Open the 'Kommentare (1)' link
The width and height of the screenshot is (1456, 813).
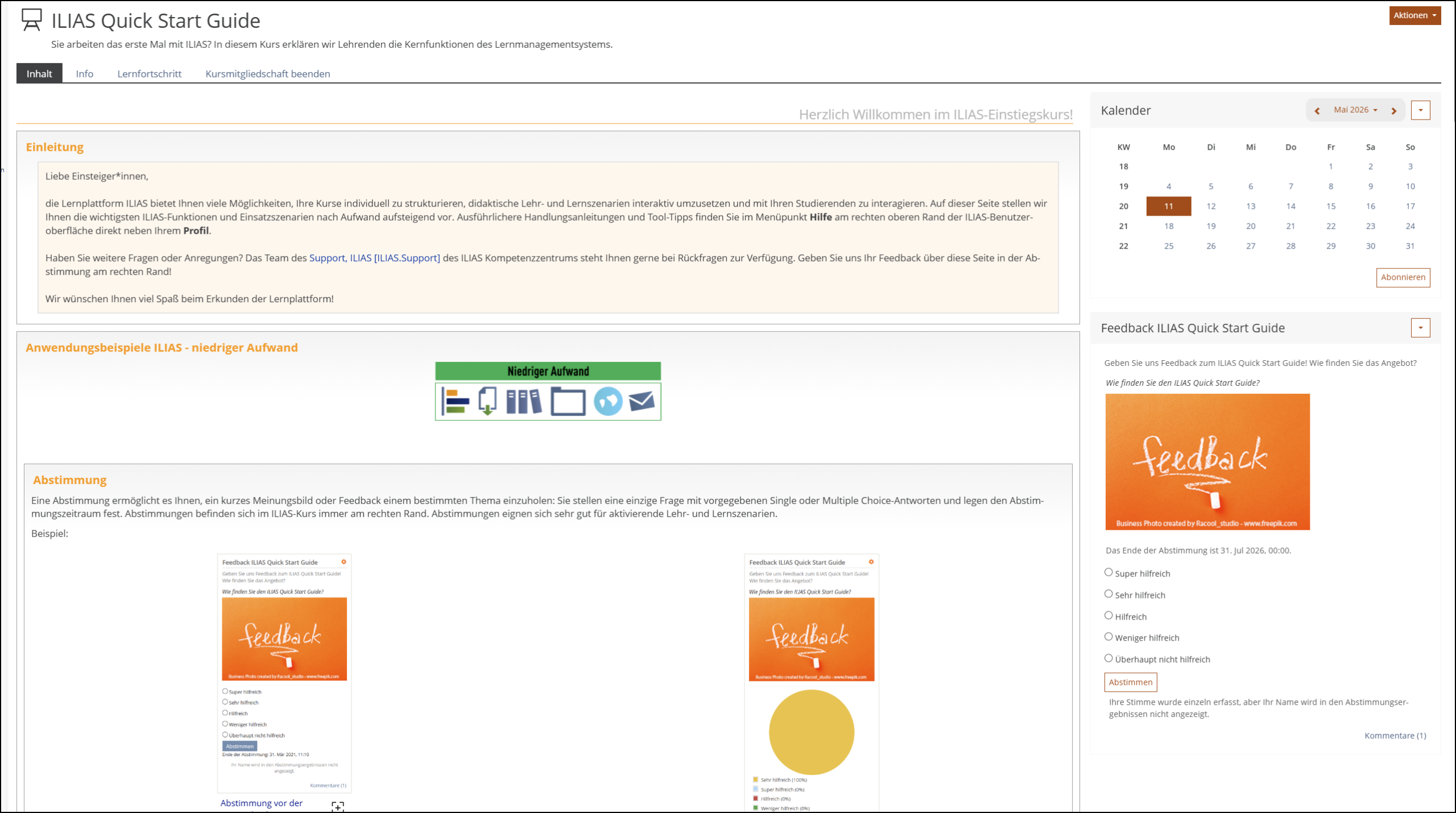point(1395,736)
